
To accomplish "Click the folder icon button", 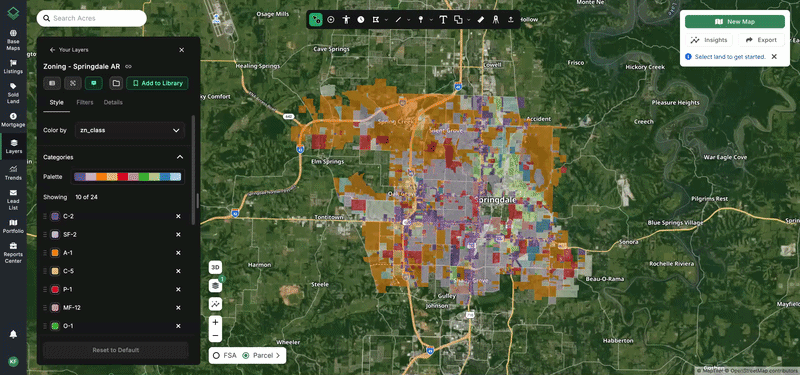I will (116, 83).
